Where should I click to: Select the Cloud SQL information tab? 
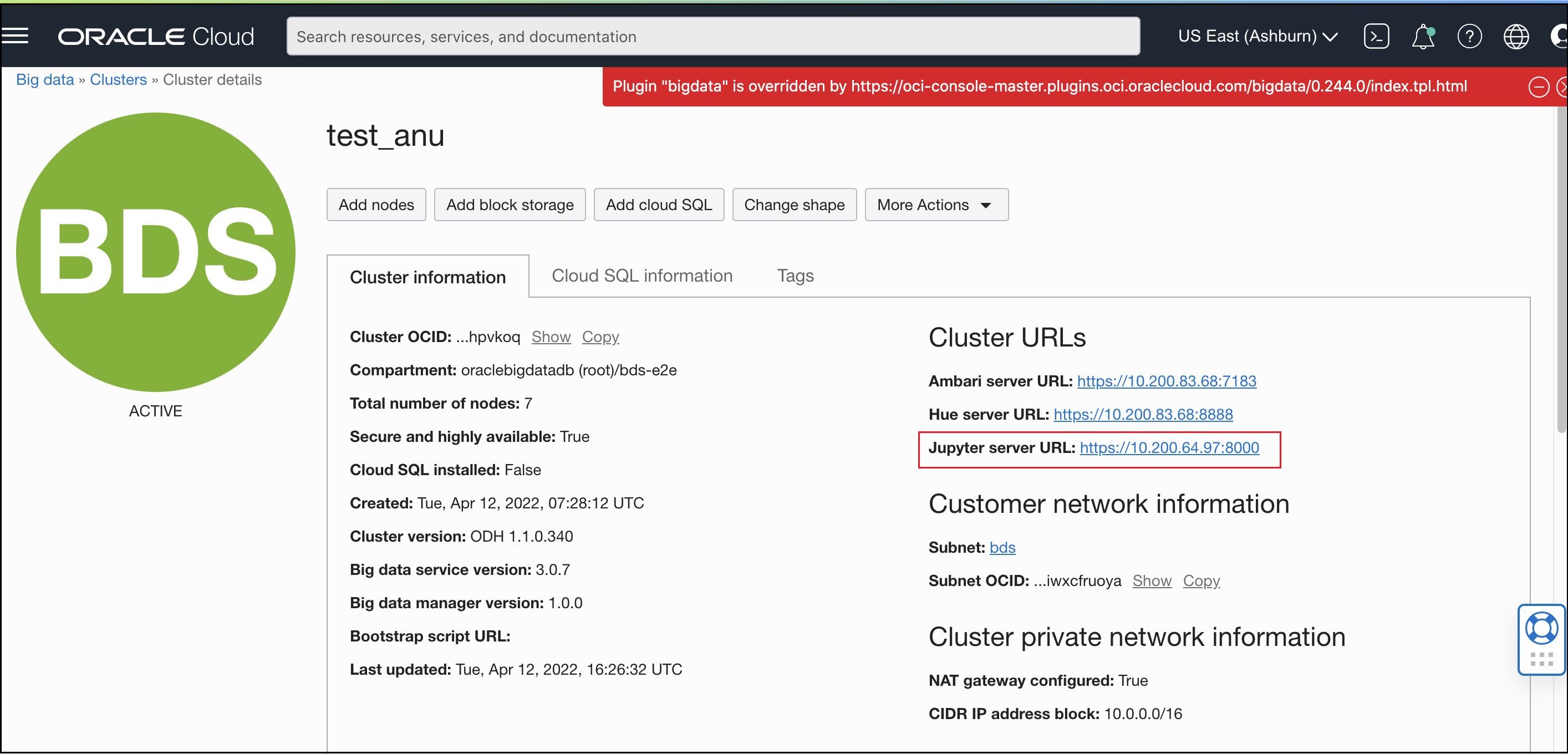(x=642, y=275)
